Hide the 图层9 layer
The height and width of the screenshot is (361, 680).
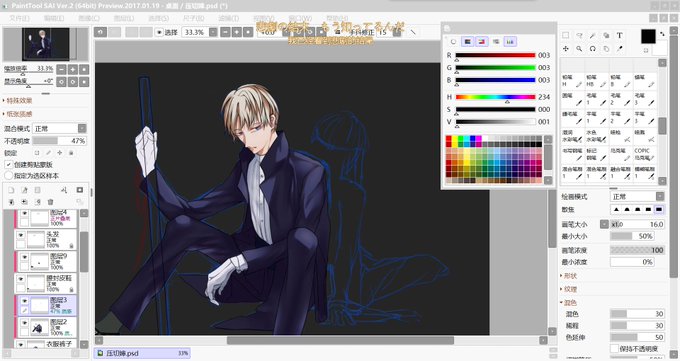pyautogui.click(x=25, y=257)
